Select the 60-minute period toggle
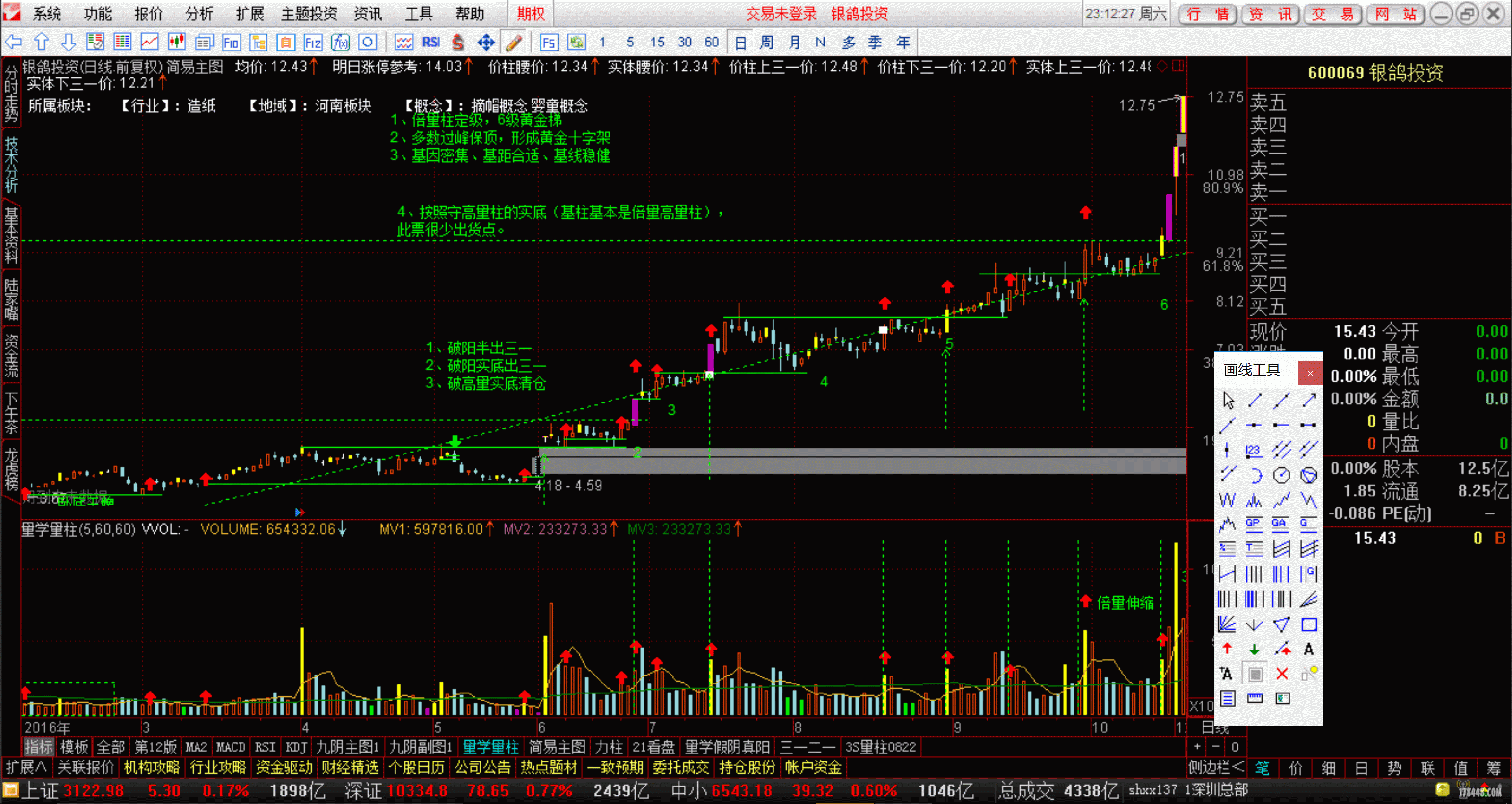Viewport: 1512px width, 804px height. (713, 41)
